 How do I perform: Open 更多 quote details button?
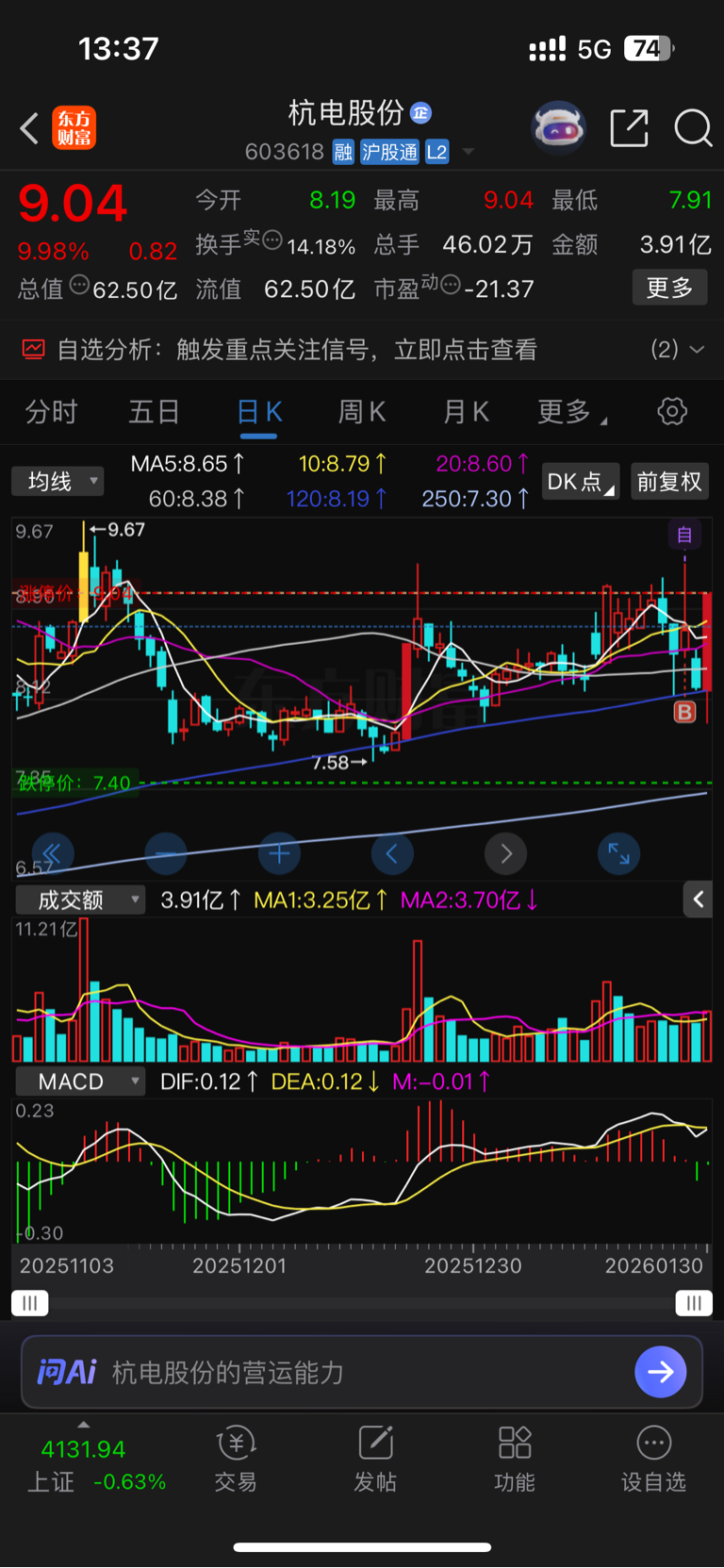(x=669, y=288)
